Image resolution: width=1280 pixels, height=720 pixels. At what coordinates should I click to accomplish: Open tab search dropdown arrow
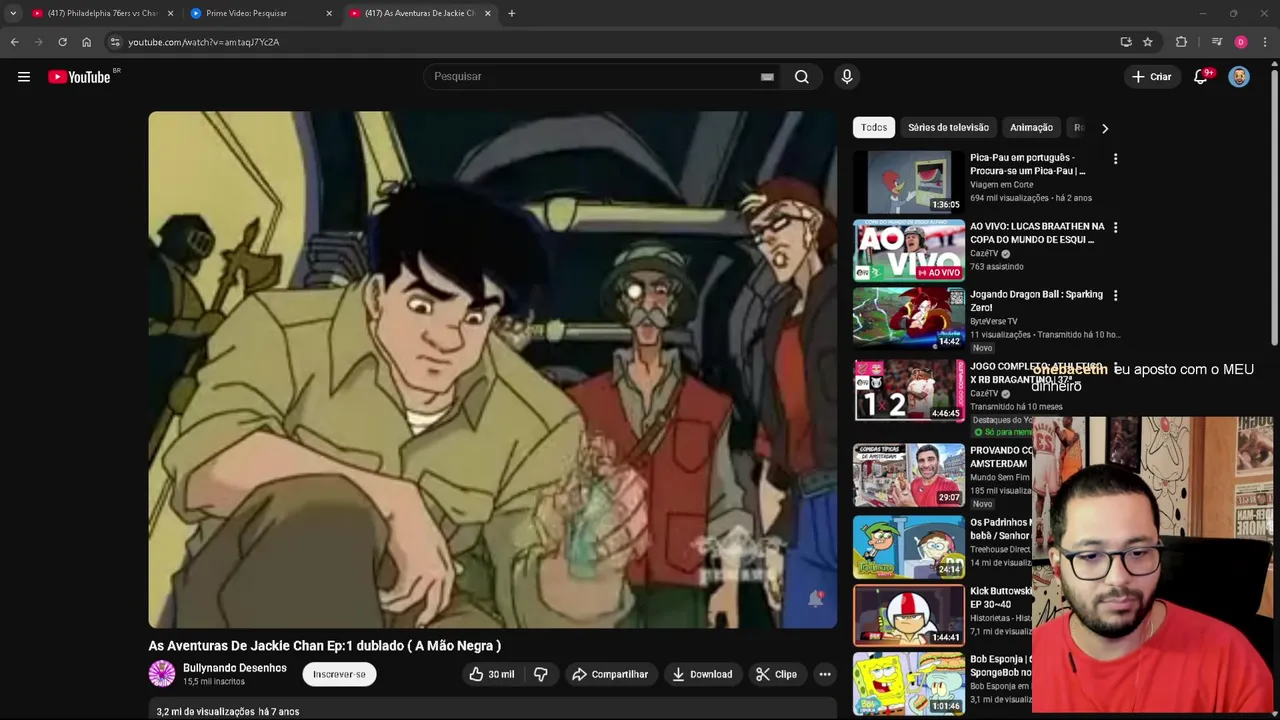pos(13,13)
